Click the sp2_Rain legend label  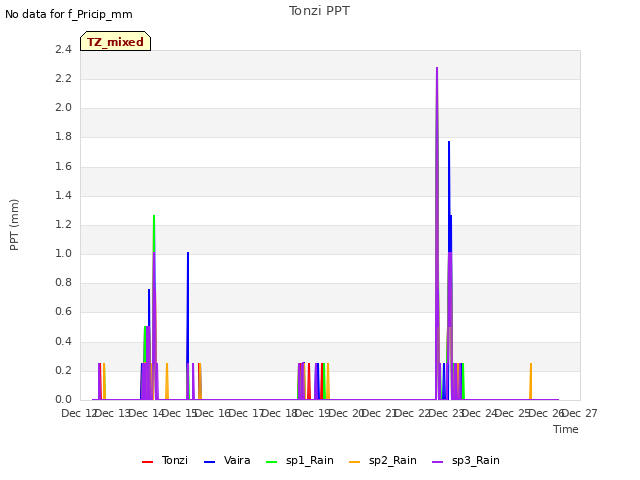tap(393, 460)
